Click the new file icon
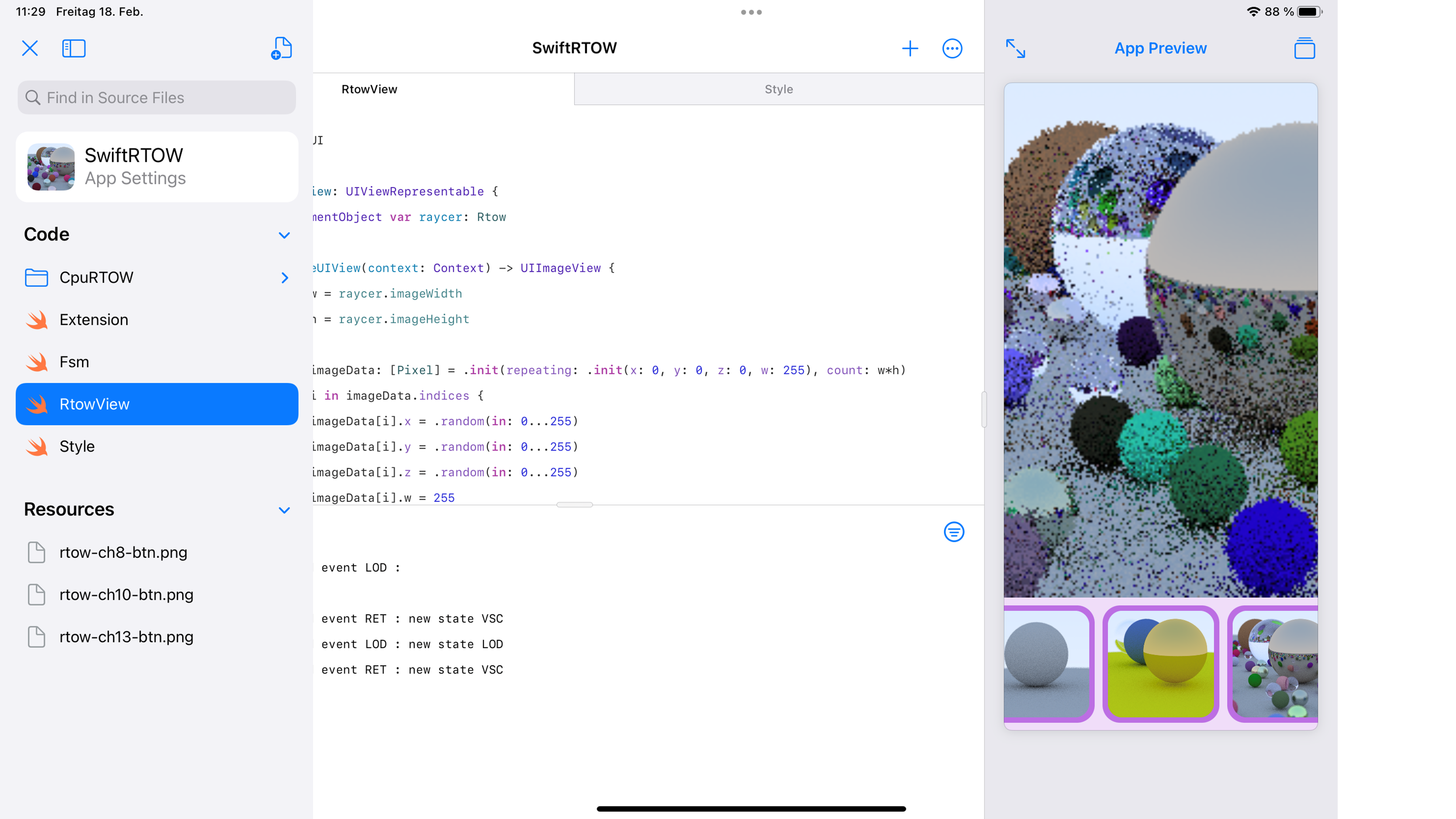This screenshot has width=1456, height=819. pos(281,49)
